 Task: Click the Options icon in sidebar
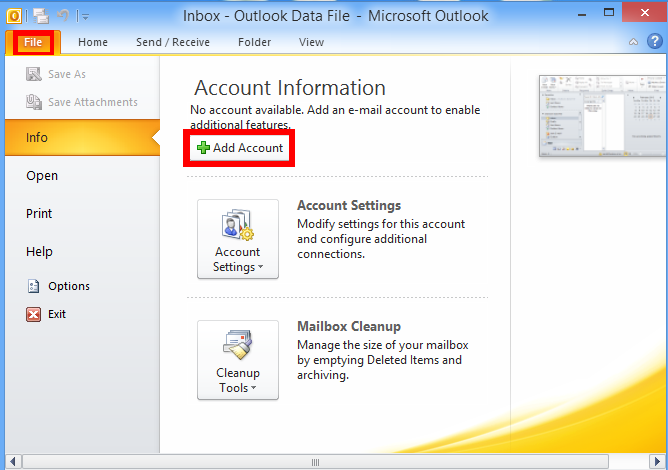tap(33, 286)
